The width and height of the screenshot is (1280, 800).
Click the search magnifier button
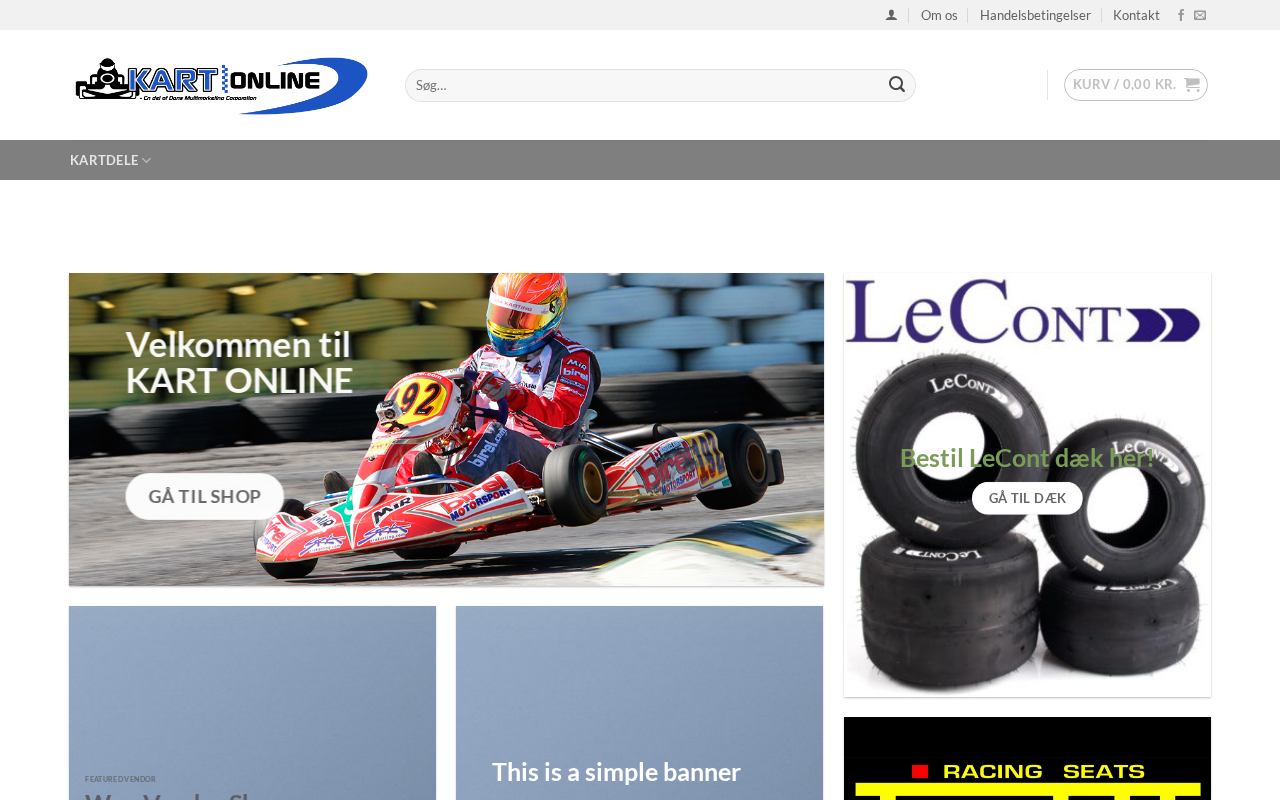click(897, 85)
